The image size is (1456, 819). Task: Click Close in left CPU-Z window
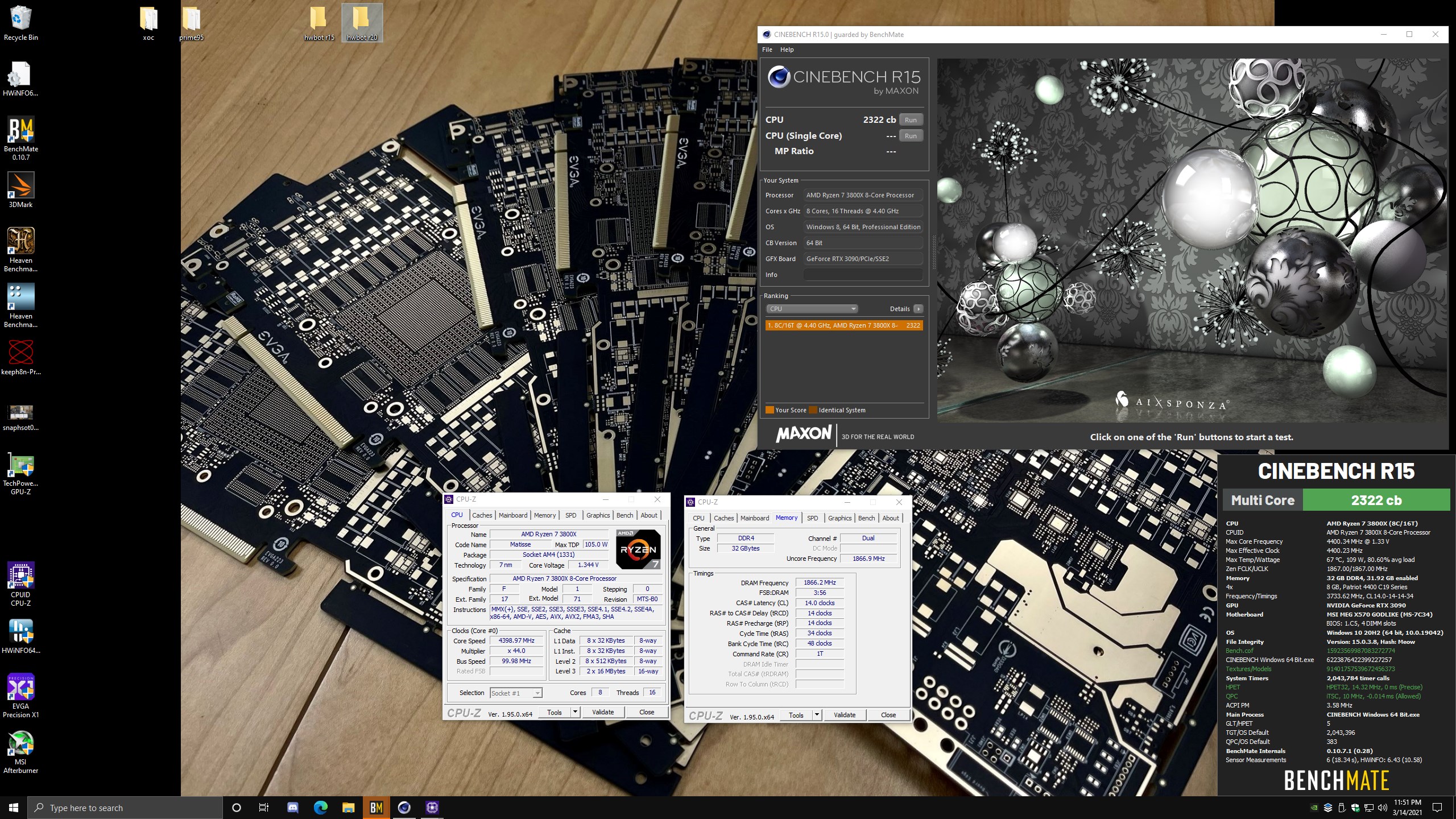647,712
